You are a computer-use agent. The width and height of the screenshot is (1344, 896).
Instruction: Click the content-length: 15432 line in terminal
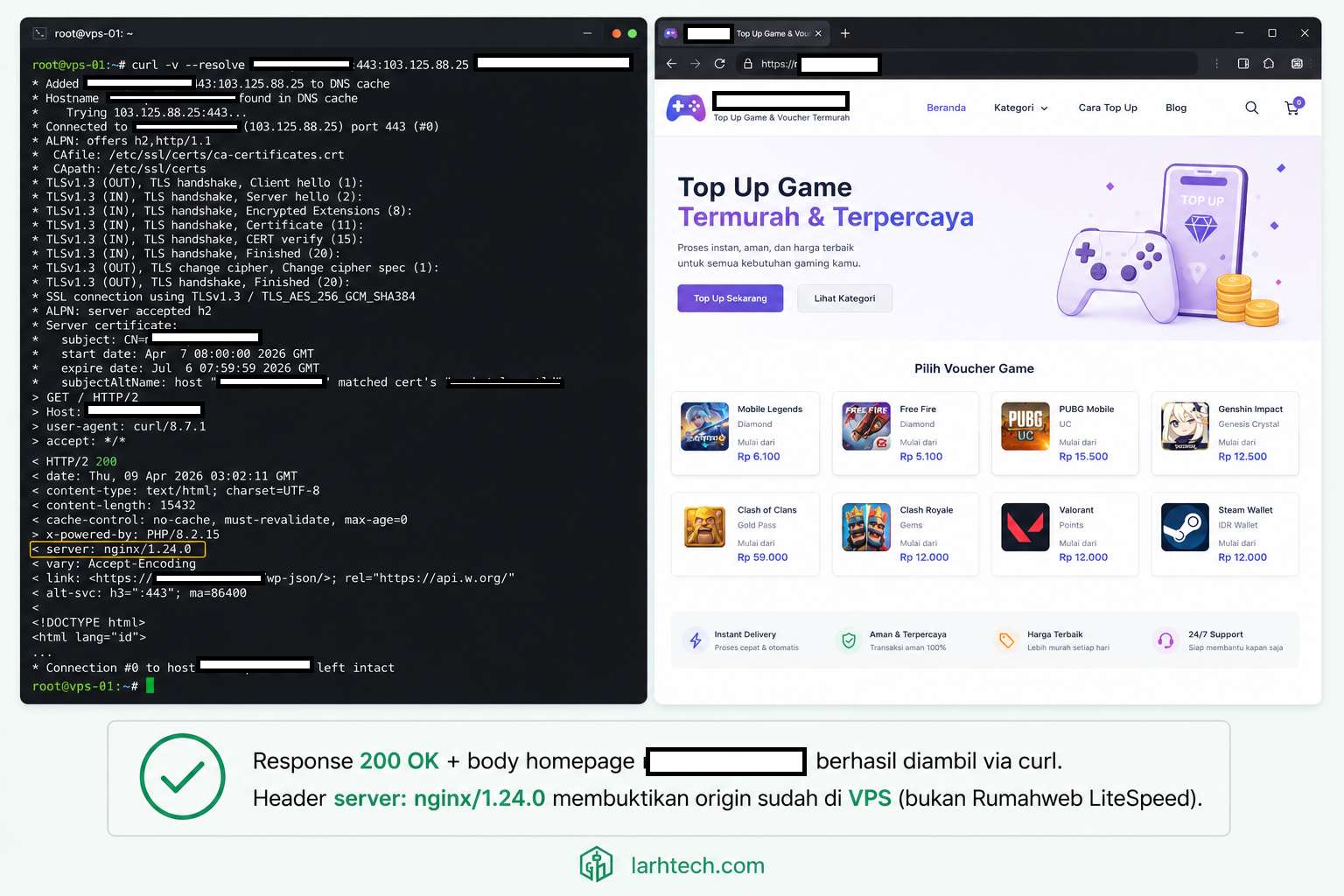point(114,506)
